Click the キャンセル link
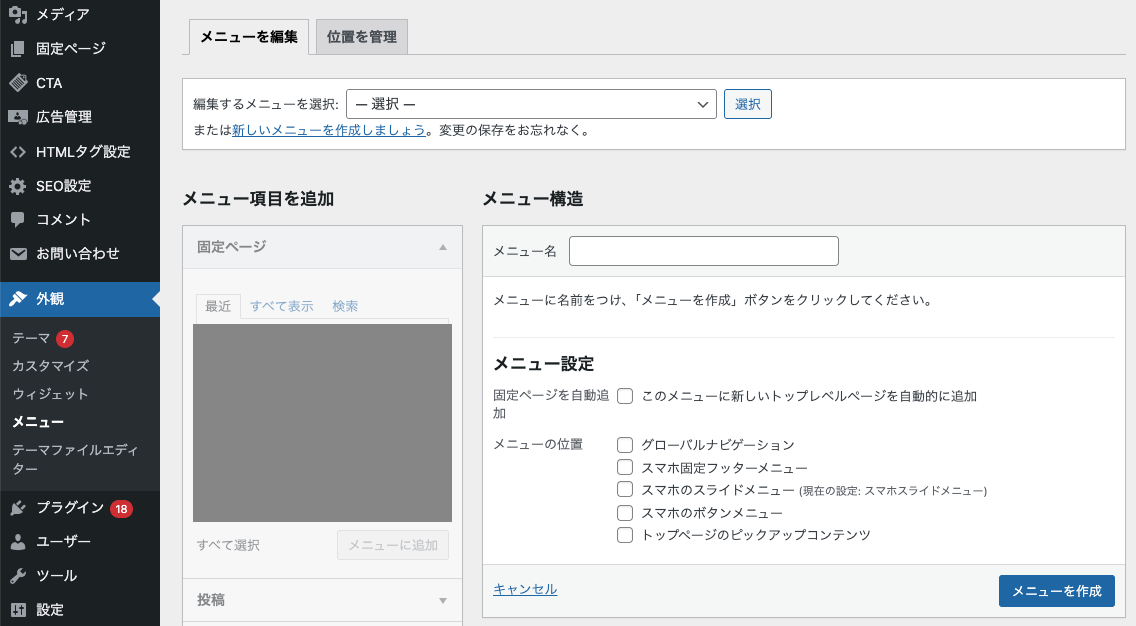Viewport: 1136px width, 626px height. click(x=525, y=589)
